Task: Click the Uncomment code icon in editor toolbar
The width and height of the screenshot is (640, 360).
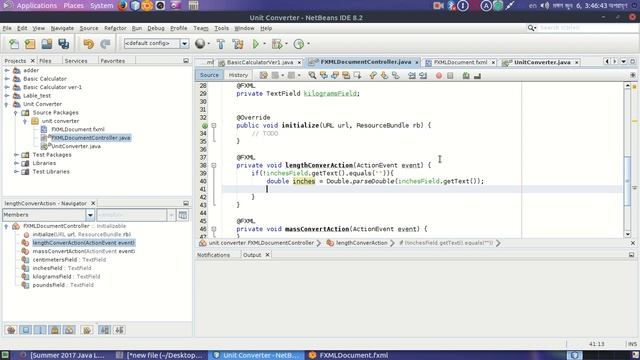Action: point(477,76)
